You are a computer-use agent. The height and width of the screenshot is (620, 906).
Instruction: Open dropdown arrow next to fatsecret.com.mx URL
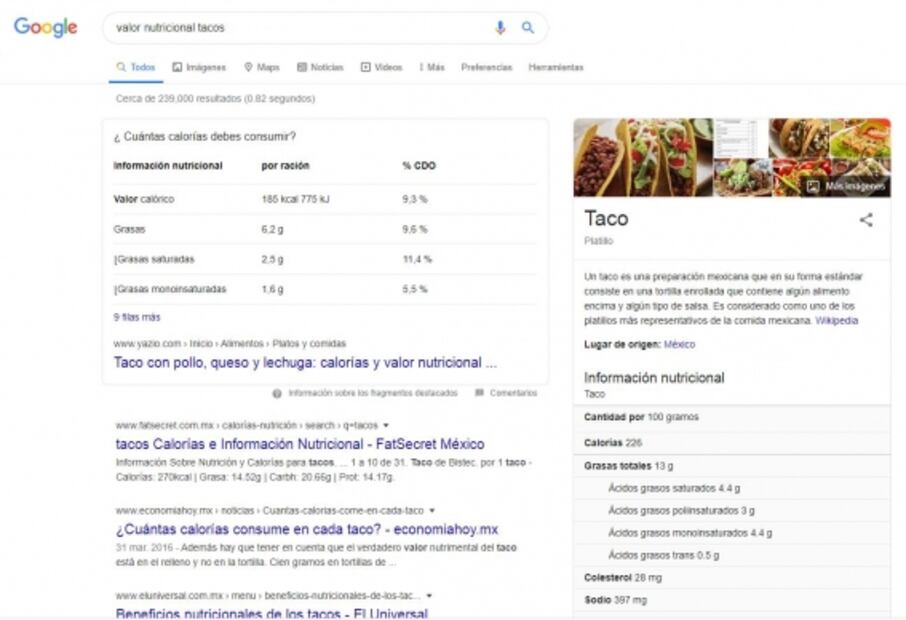click(x=386, y=425)
